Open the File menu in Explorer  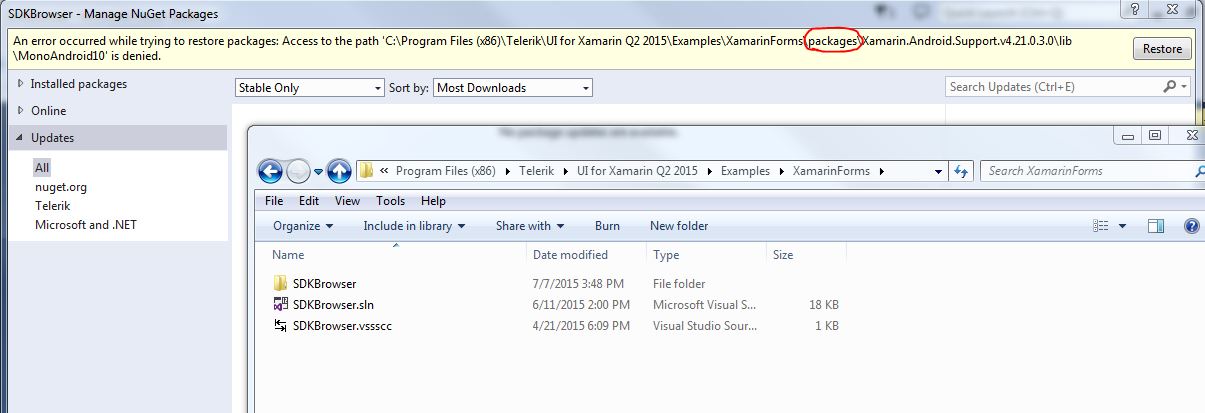274,201
